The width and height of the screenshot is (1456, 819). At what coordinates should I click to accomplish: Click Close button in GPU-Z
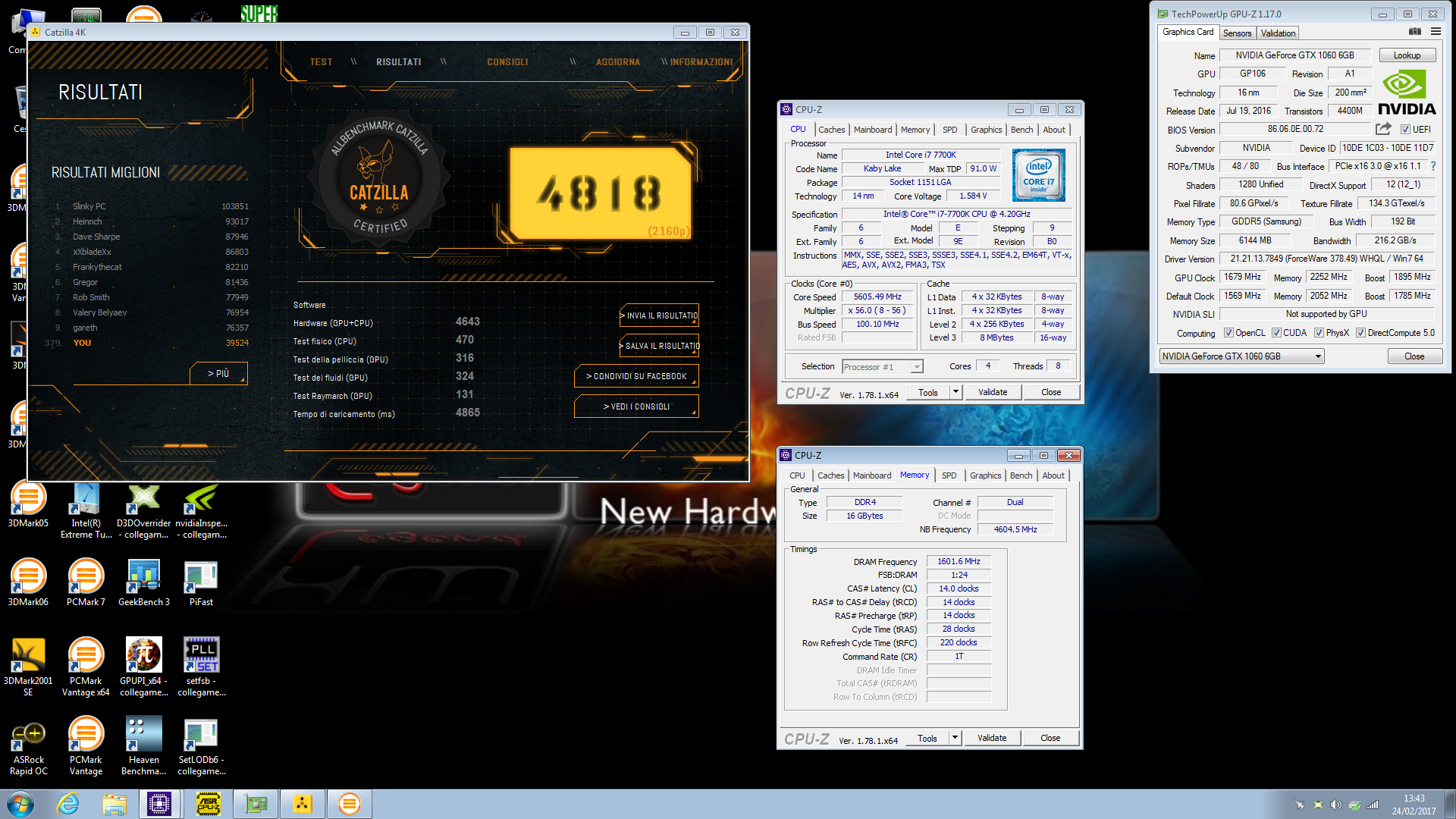coord(1414,356)
